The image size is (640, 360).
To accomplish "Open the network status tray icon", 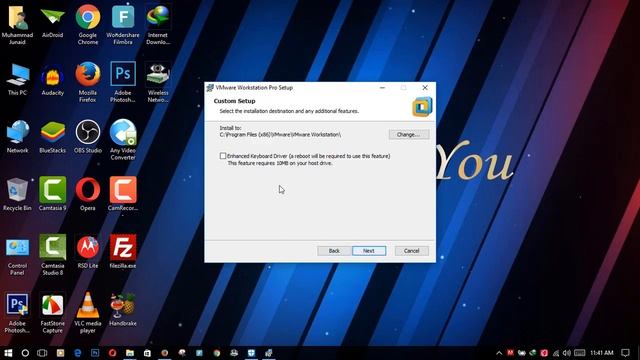I will click(x=556, y=353).
